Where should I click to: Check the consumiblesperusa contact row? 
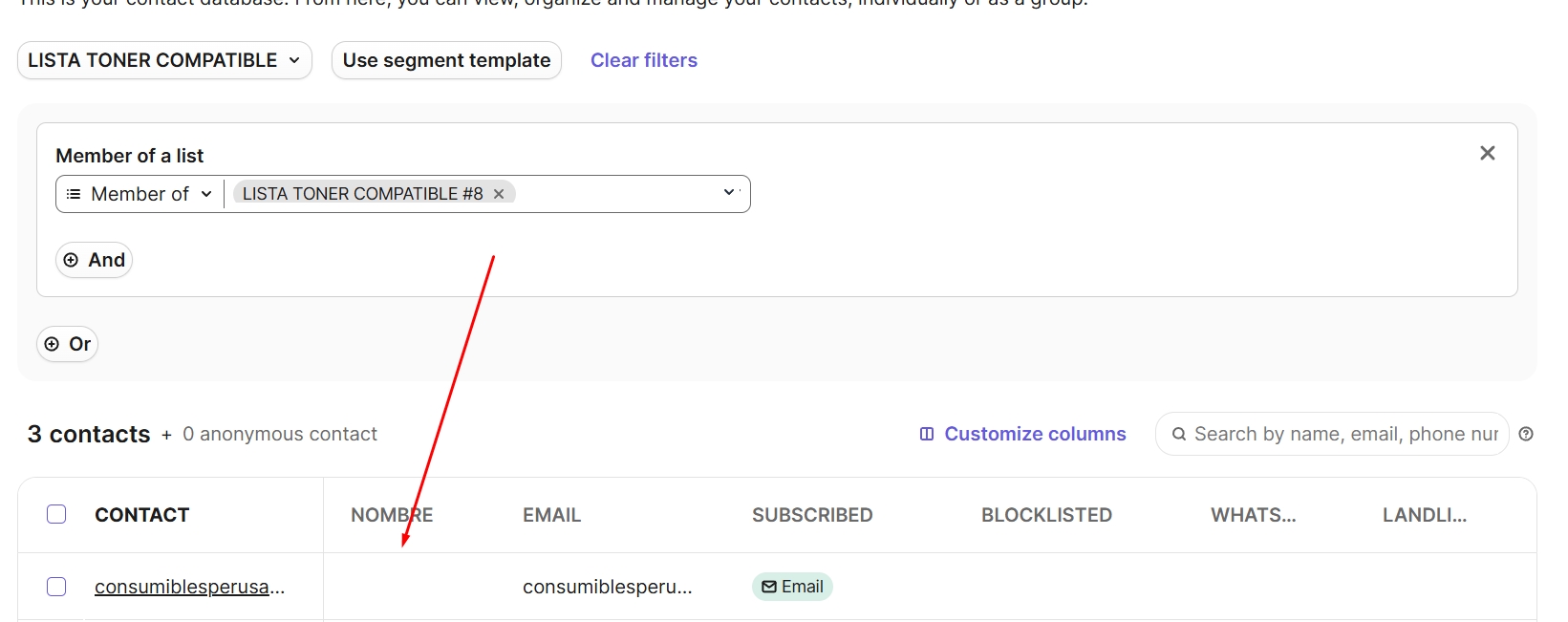click(56, 587)
